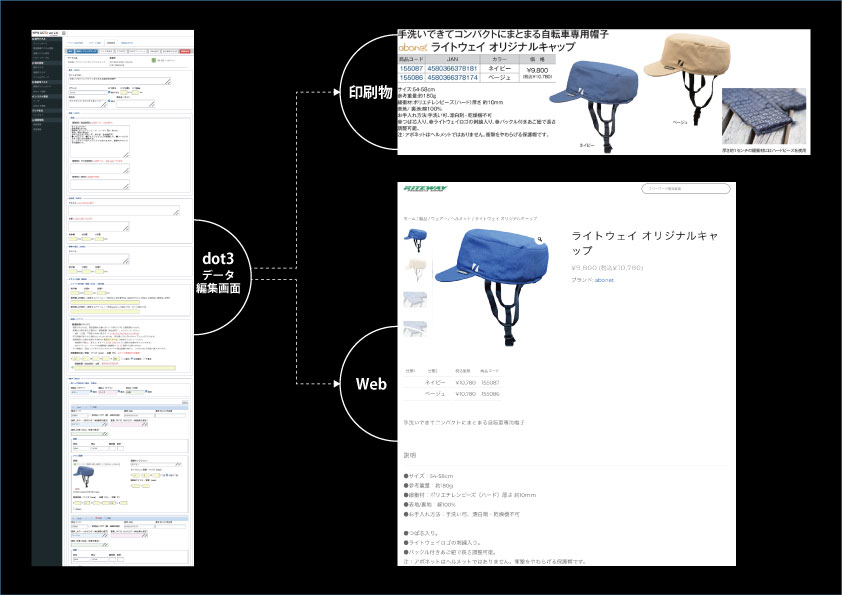842x595 pixels.
Task: Click JAN code 4580366378174 in the print table
Action: [452, 78]
